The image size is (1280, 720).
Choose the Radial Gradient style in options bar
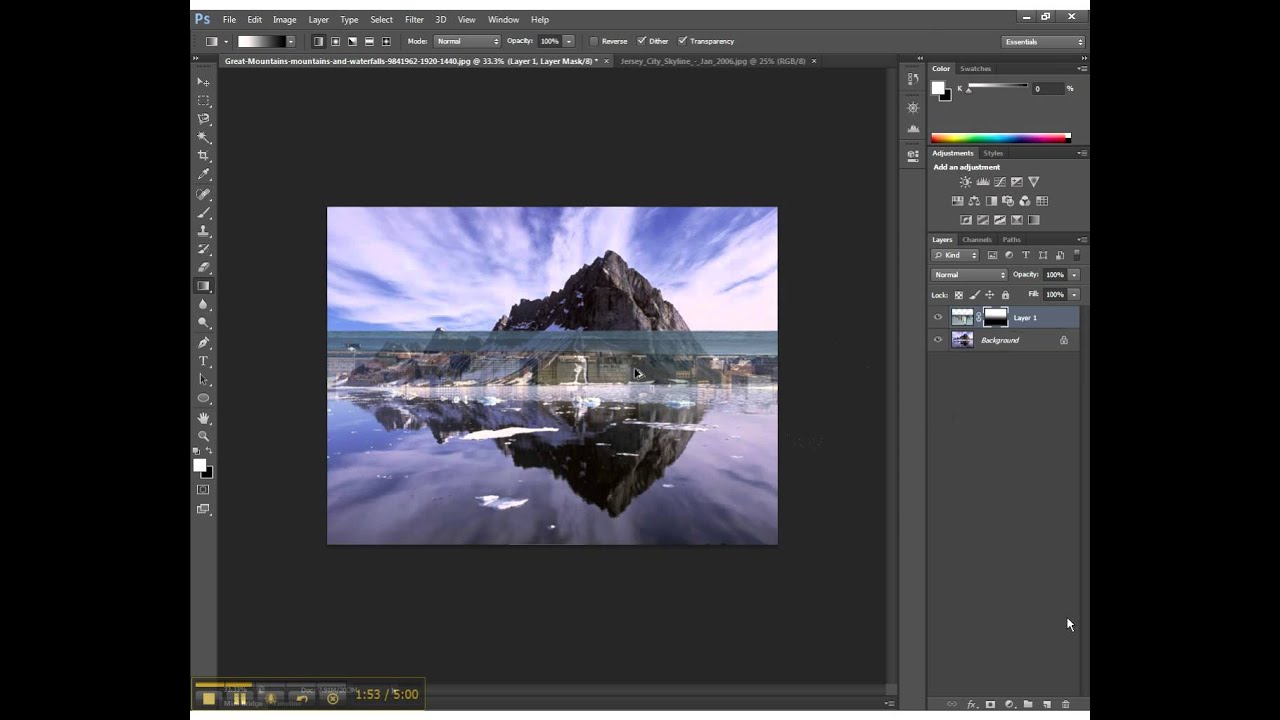coord(335,41)
